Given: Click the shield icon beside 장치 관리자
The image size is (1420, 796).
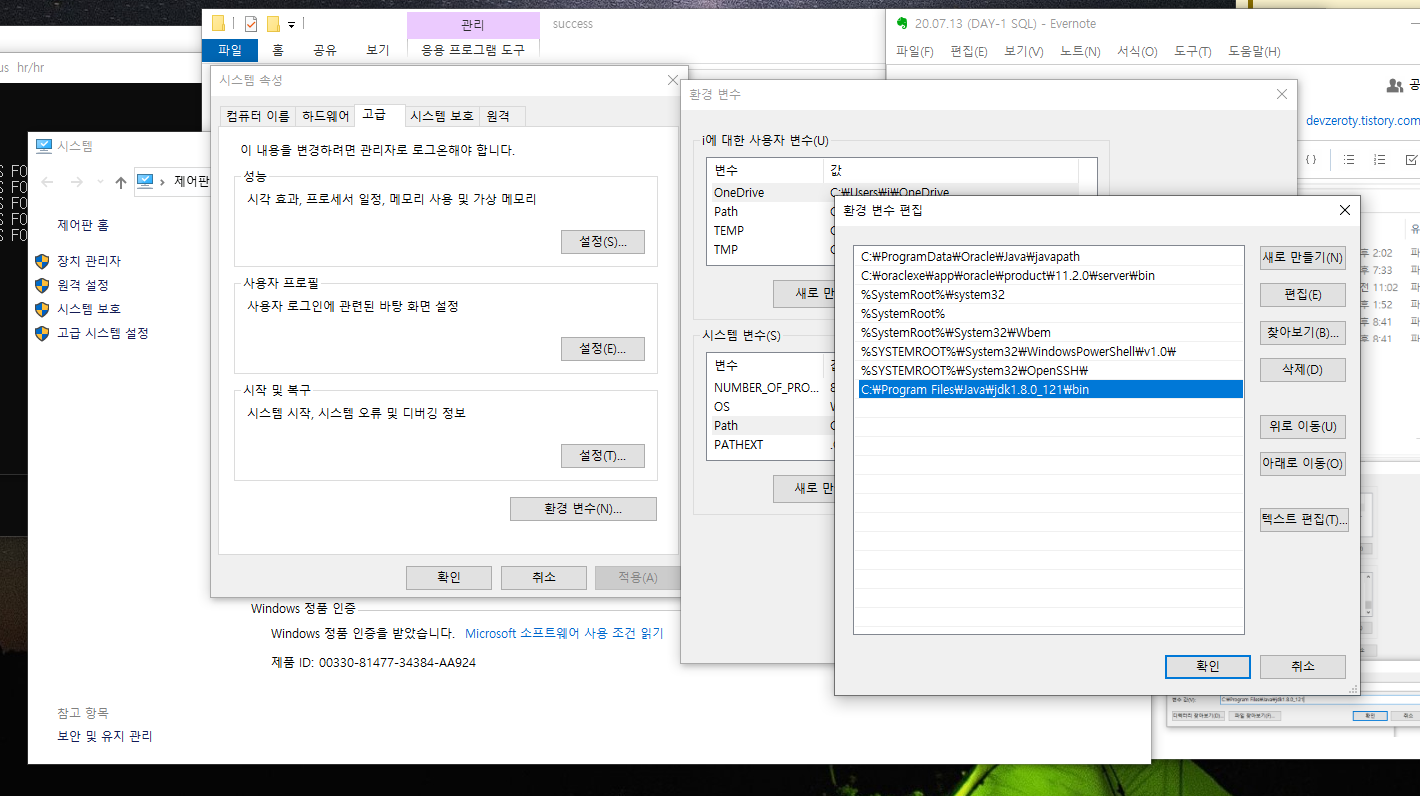Looking at the screenshot, I should 42,261.
